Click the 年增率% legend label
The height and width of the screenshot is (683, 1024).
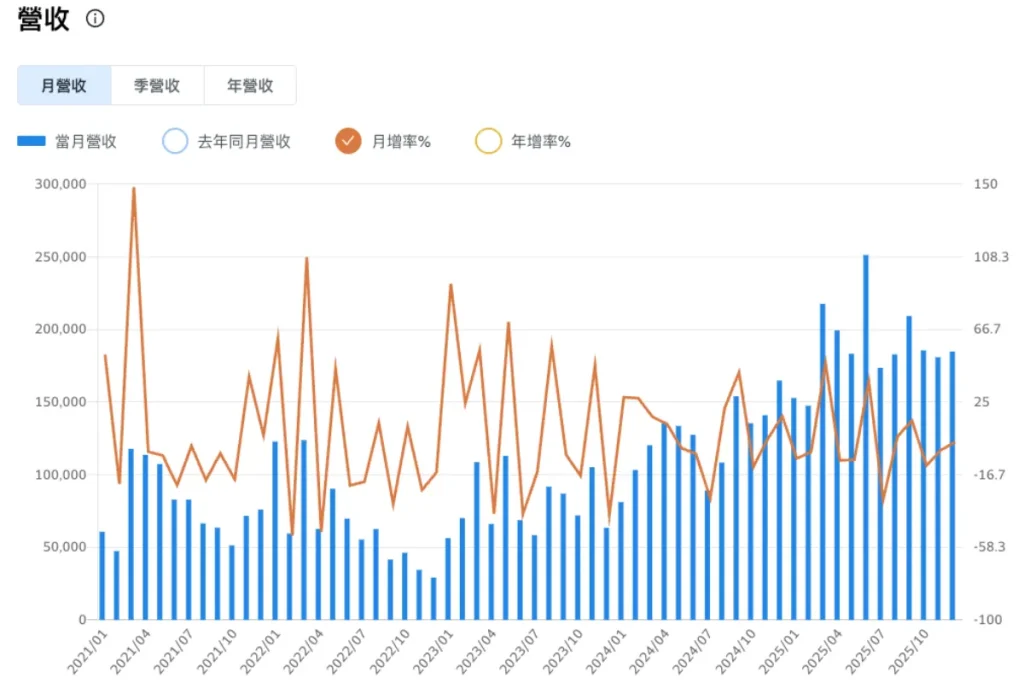(x=541, y=142)
